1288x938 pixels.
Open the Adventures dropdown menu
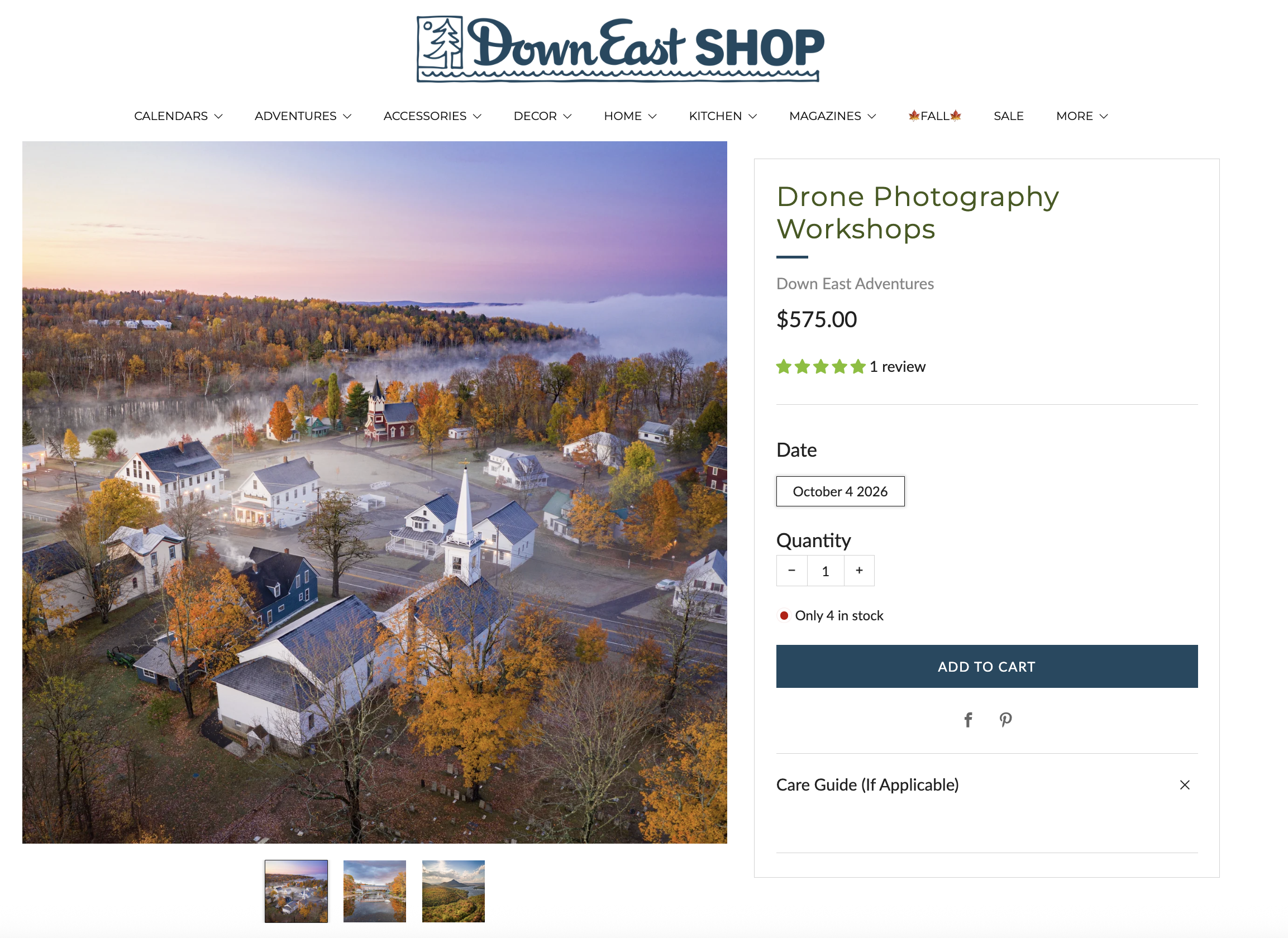click(x=303, y=116)
